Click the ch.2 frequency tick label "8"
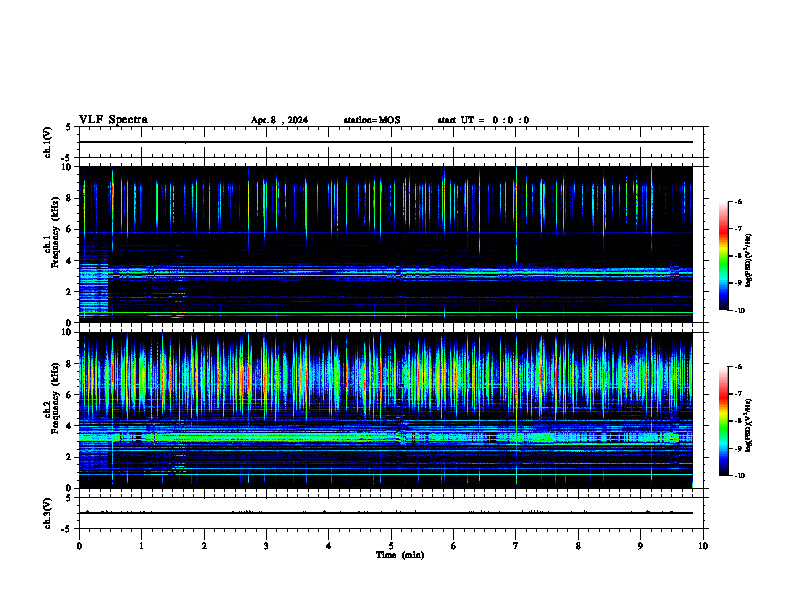This screenshot has width=792, height=612. coord(69,364)
